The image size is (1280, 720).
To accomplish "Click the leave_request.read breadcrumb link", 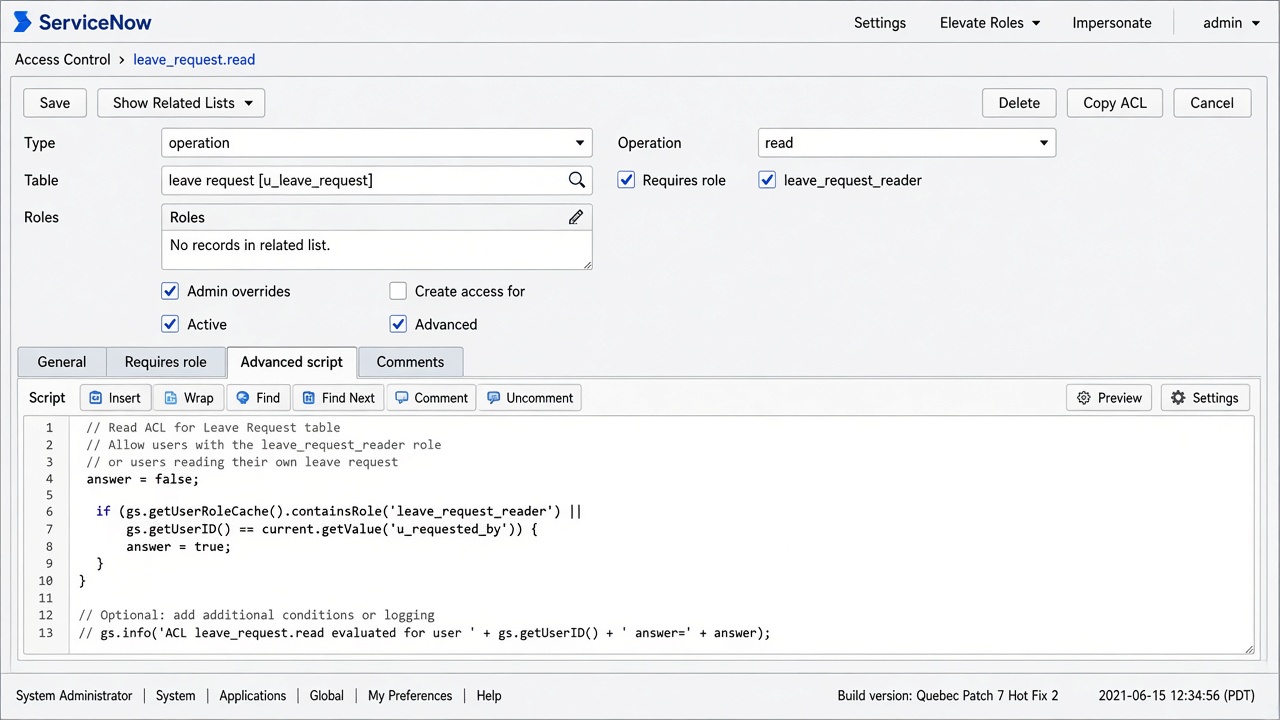I will pos(194,59).
